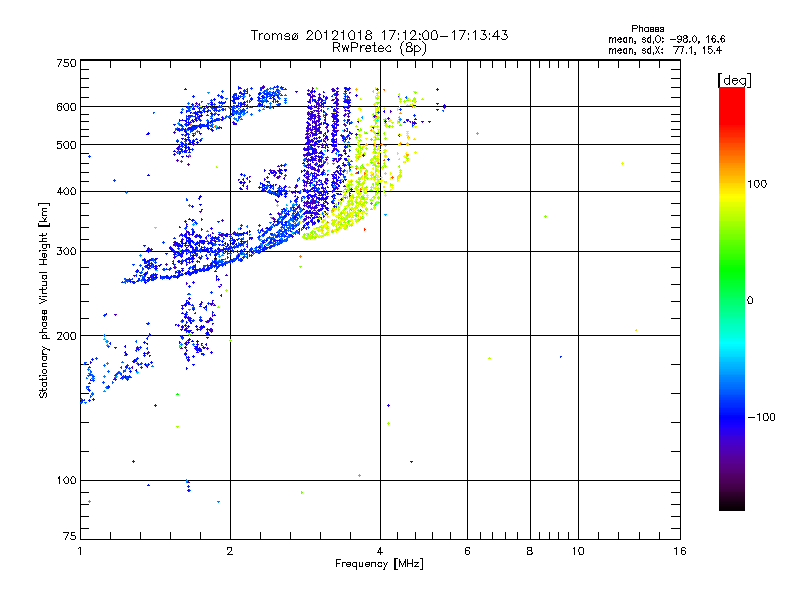Click x-axis tick label '2'
The image size is (800, 600).
click(230, 551)
